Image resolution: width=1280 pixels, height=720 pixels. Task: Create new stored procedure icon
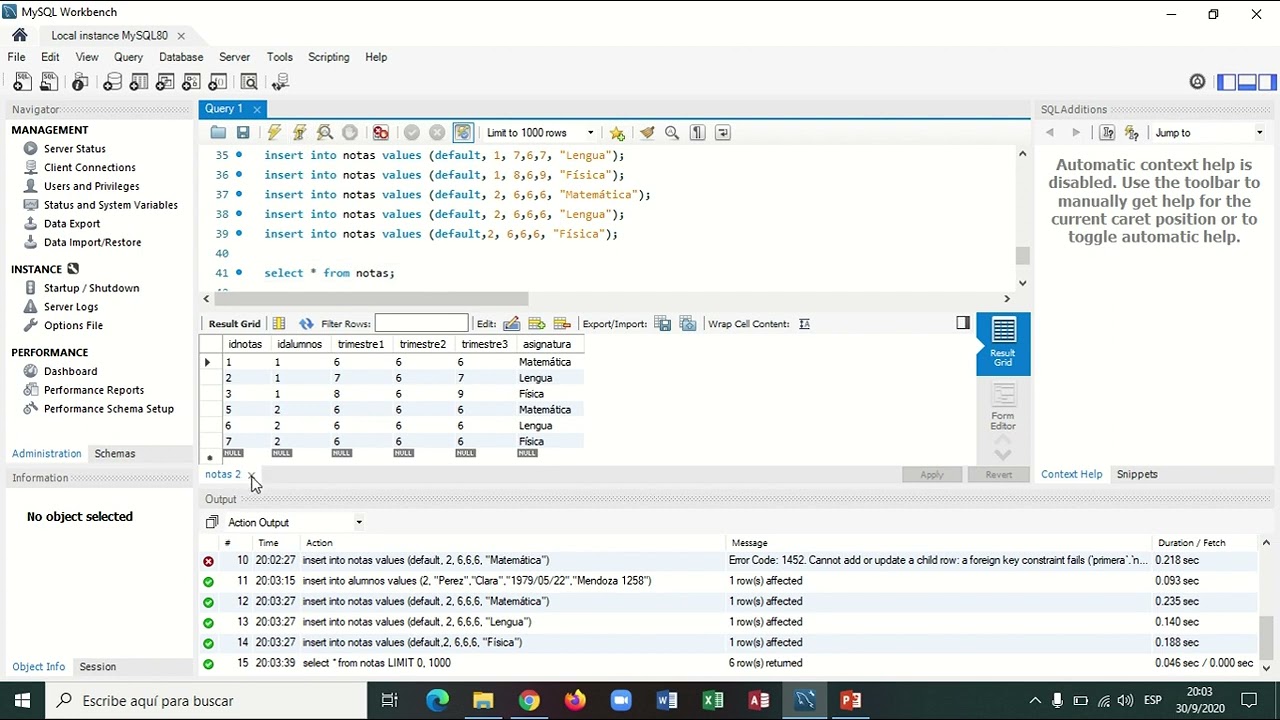(192, 82)
